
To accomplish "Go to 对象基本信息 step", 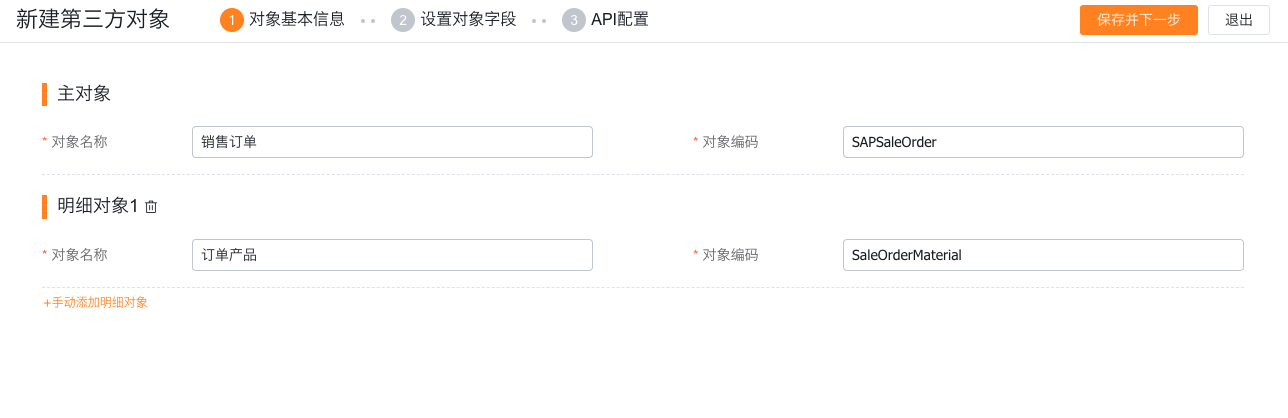I will pyautogui.click(x=296, y=19).
